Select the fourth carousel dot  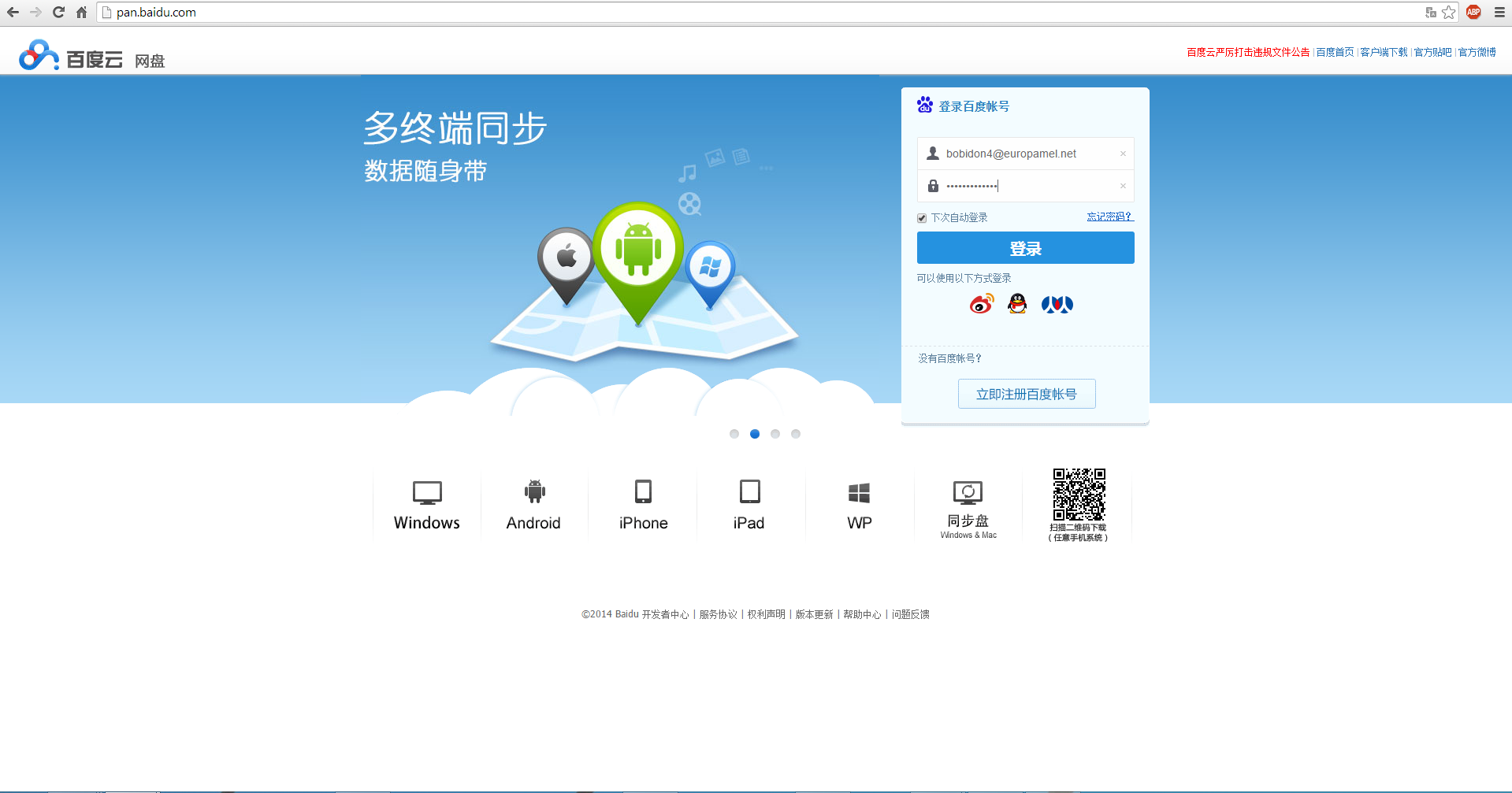click(796, 434)
